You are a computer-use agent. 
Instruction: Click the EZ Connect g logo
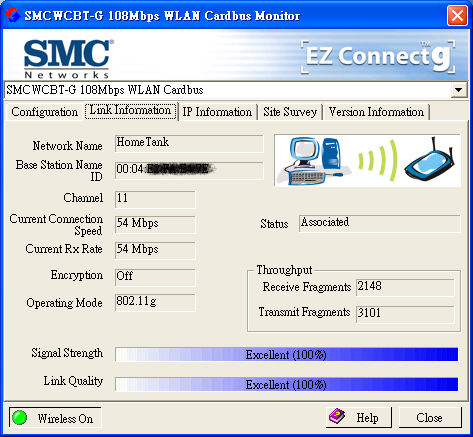click(378, 57)
